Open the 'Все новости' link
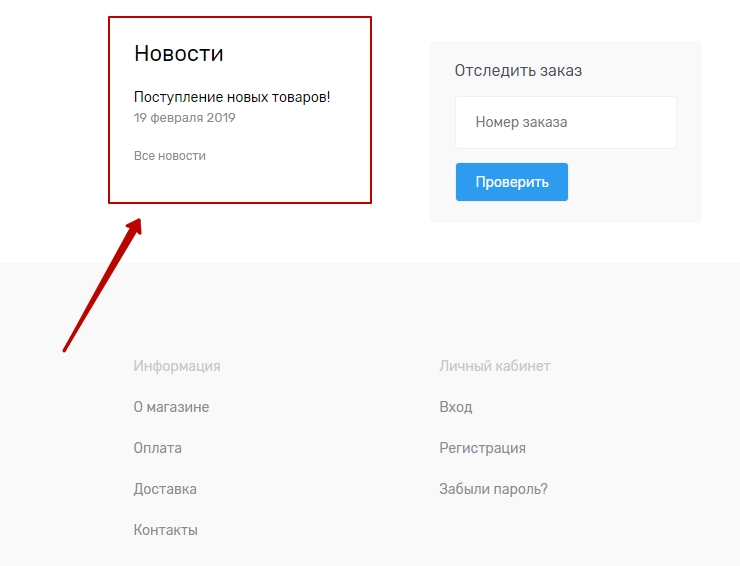Screen dimensions: 740x566 click(169, 156)
